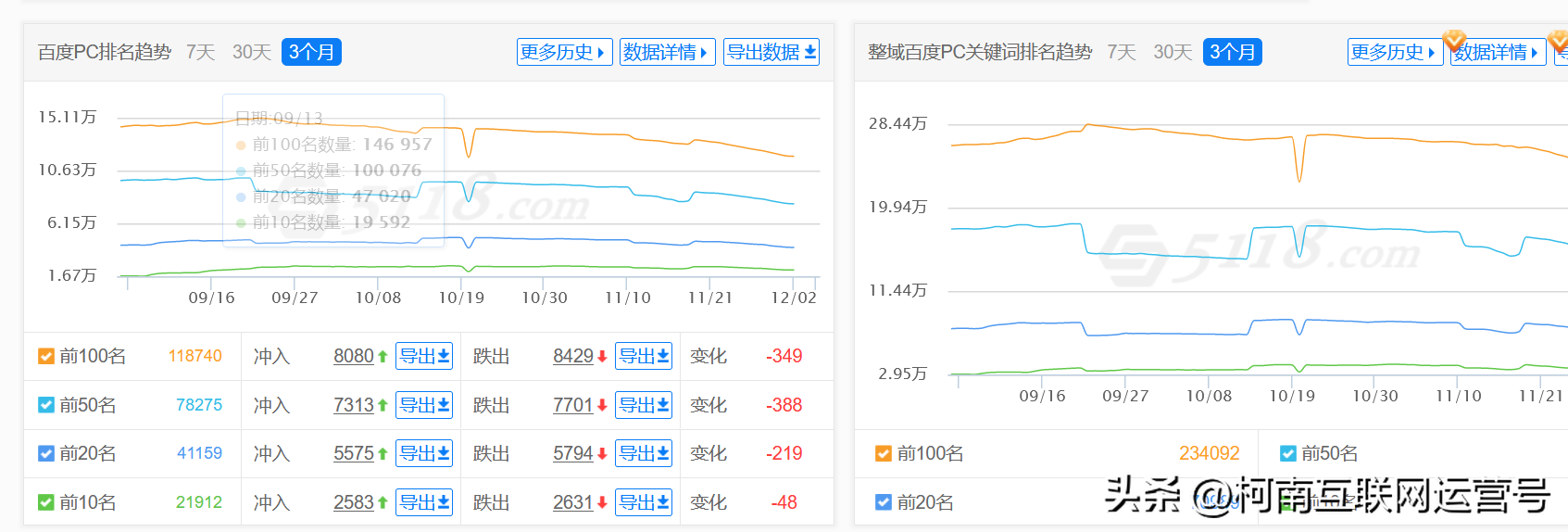Toggle 前100名 checkbox in 整域 panel

point(884,453)
